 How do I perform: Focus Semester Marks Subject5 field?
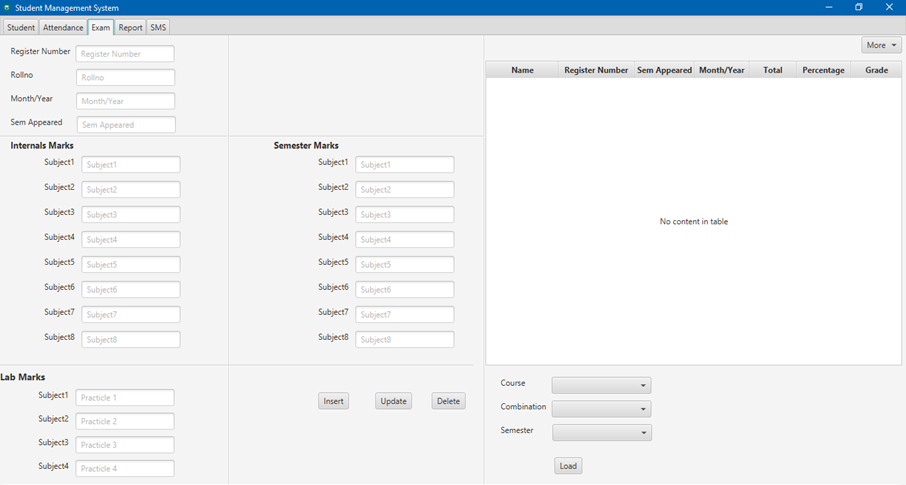[404, 265]
